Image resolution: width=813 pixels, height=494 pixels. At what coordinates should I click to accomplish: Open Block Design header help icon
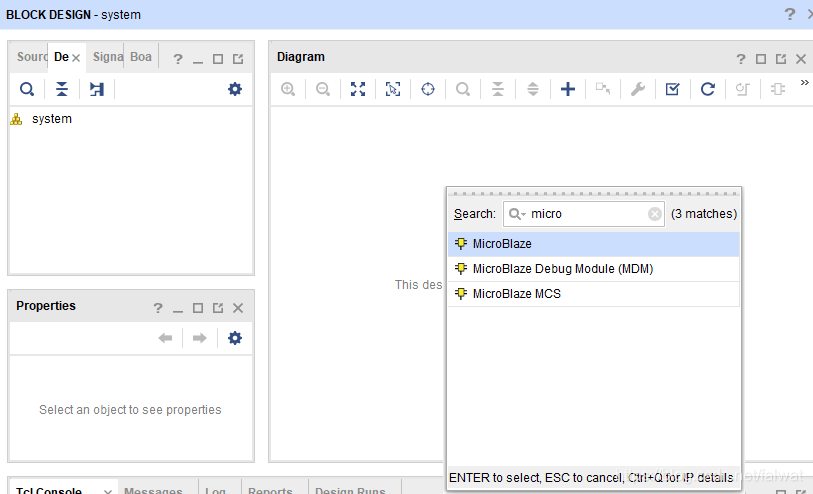click(789, 14)
